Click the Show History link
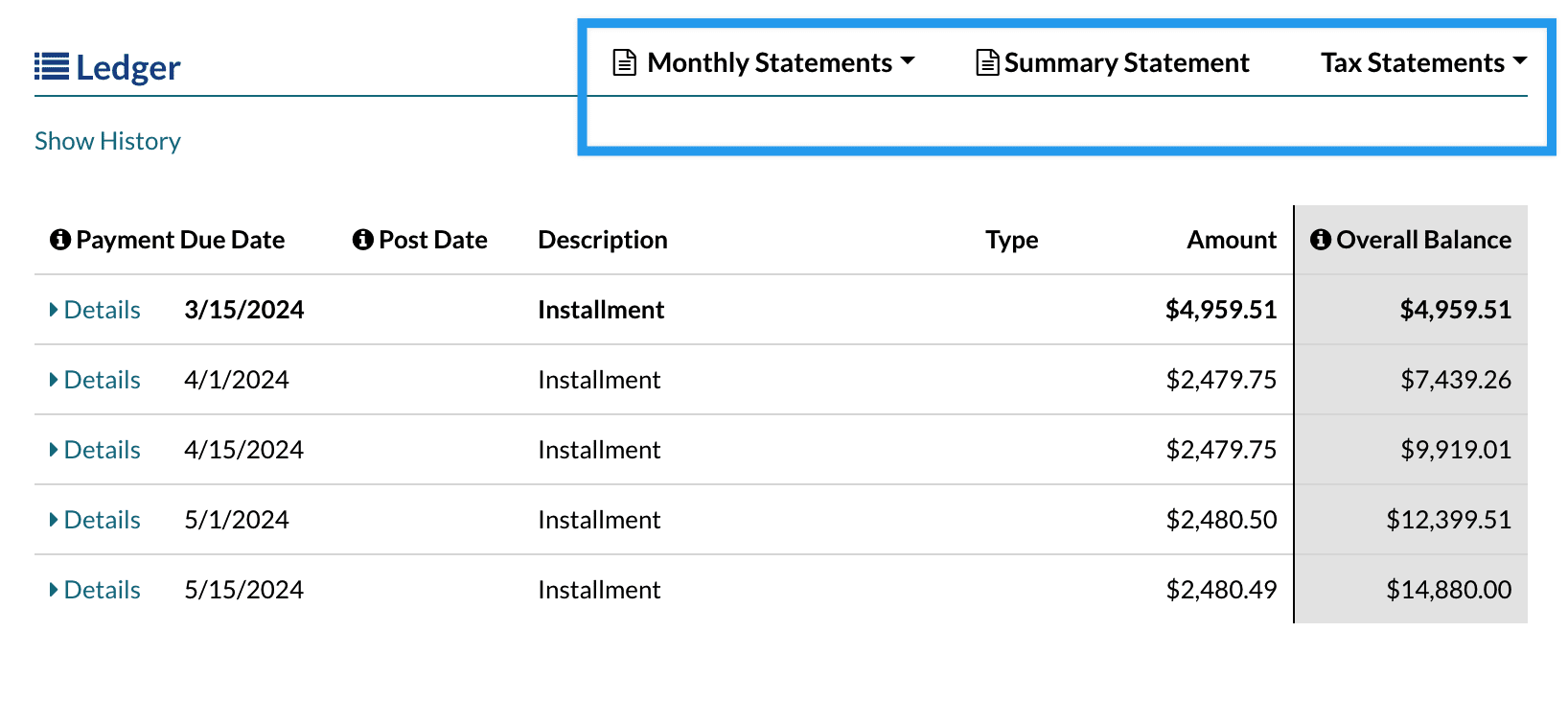Image resolution: width=1568 pixels, height=725 pixels. [x=107, y=141]
